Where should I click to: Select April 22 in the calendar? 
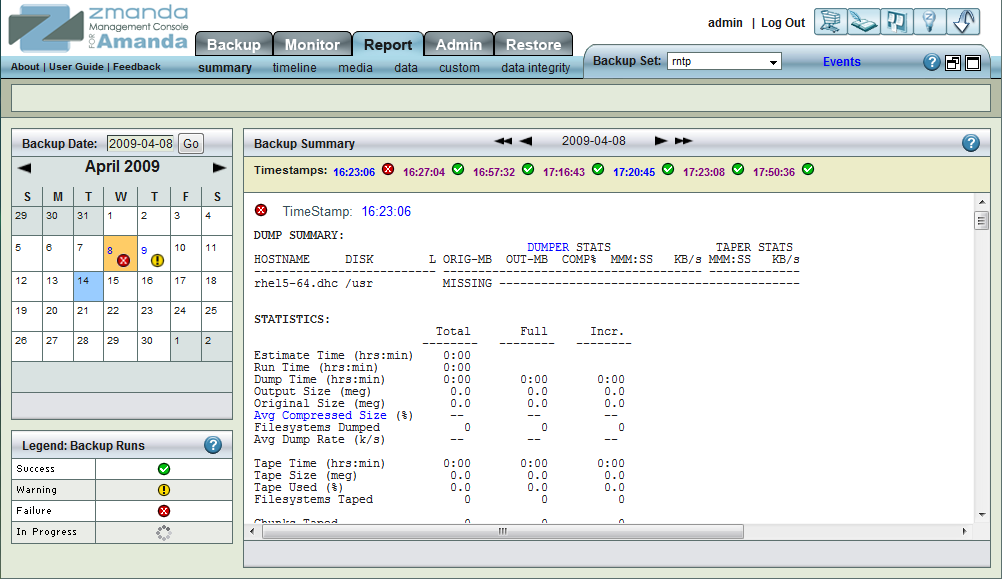tap(120, 316)
